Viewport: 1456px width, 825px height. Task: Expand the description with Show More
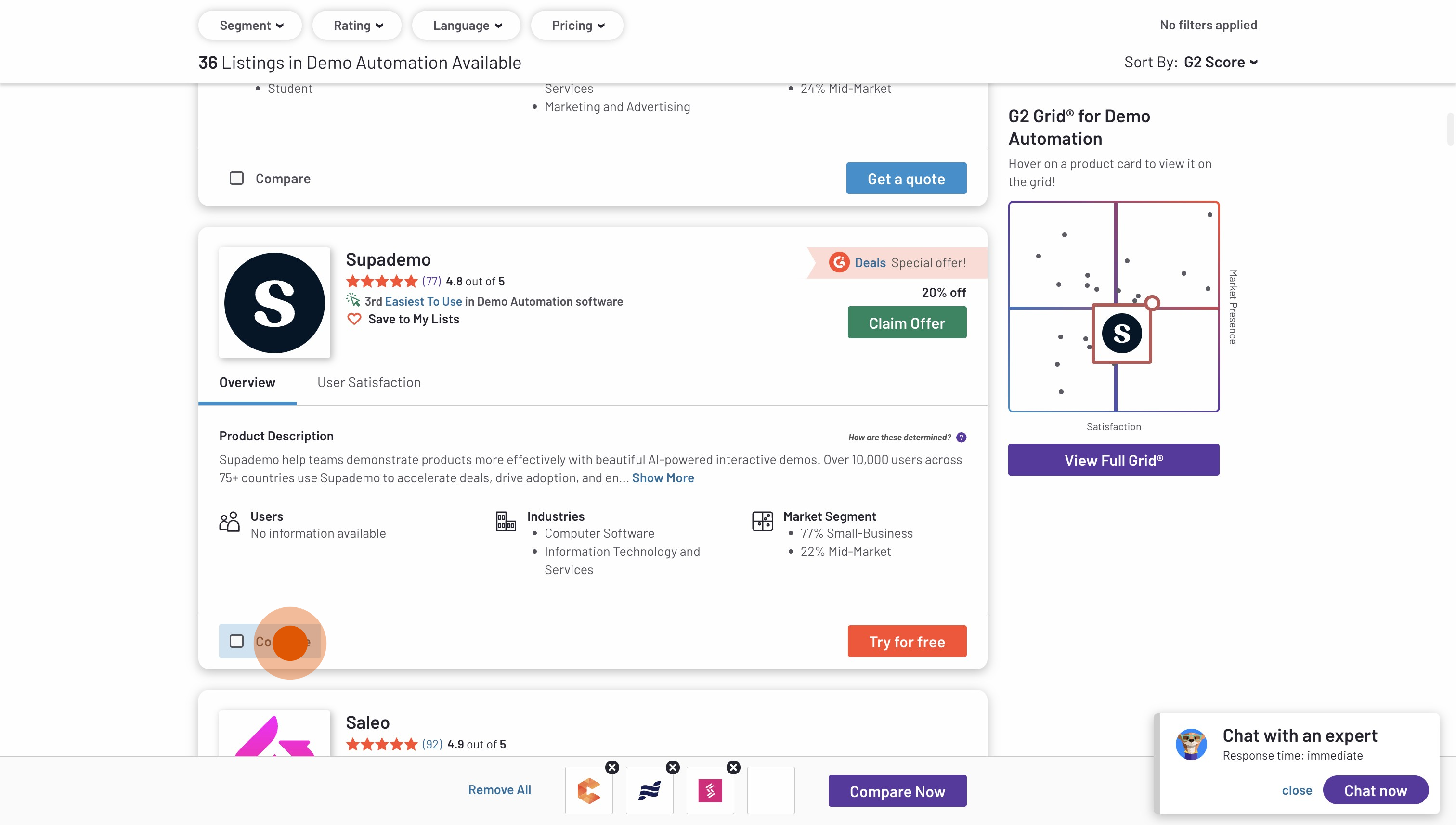(x=663, y=477)
